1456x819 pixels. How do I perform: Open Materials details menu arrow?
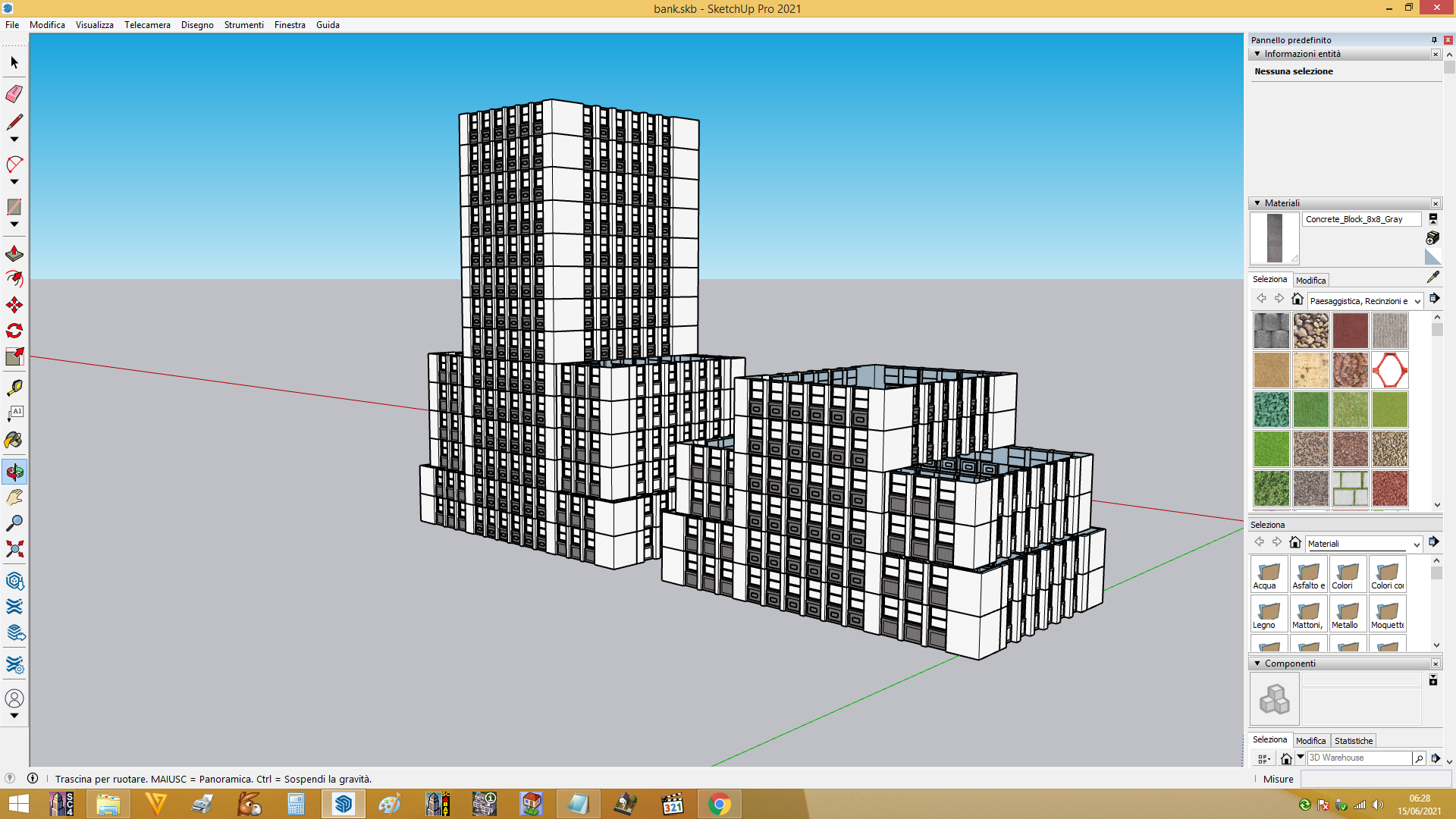pyautogui.click(x=1434, y=299)
